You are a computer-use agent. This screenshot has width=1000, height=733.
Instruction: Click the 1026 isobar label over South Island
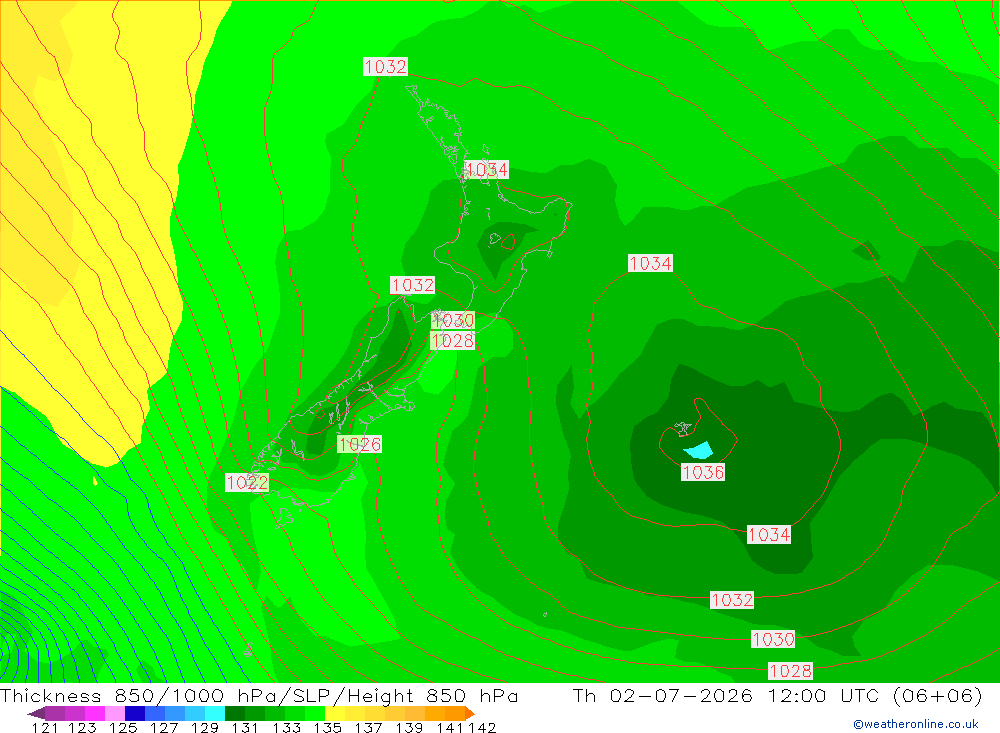coord(360,444)
